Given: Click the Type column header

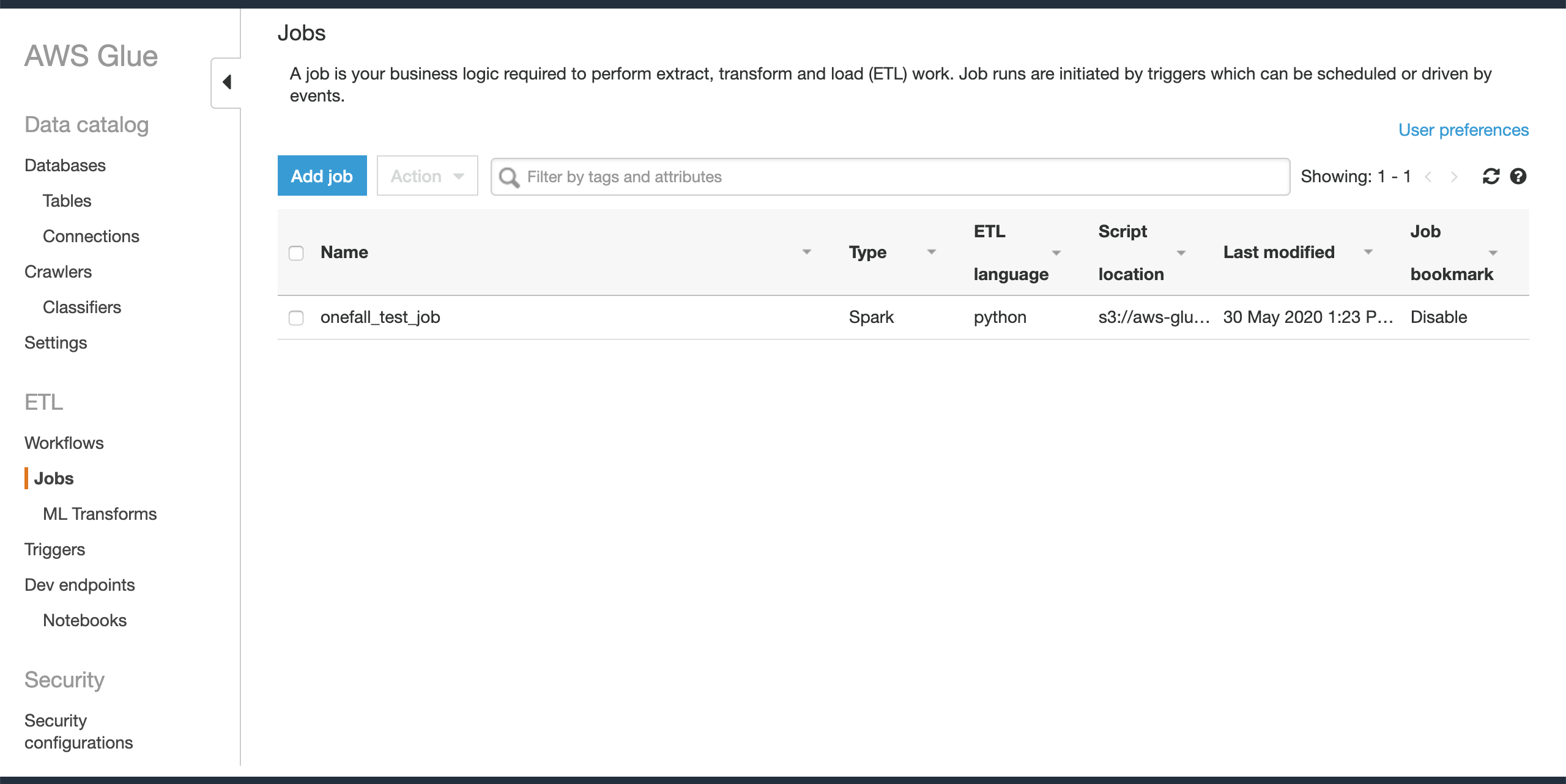Looking at the screenshot, I should (867, 252).
